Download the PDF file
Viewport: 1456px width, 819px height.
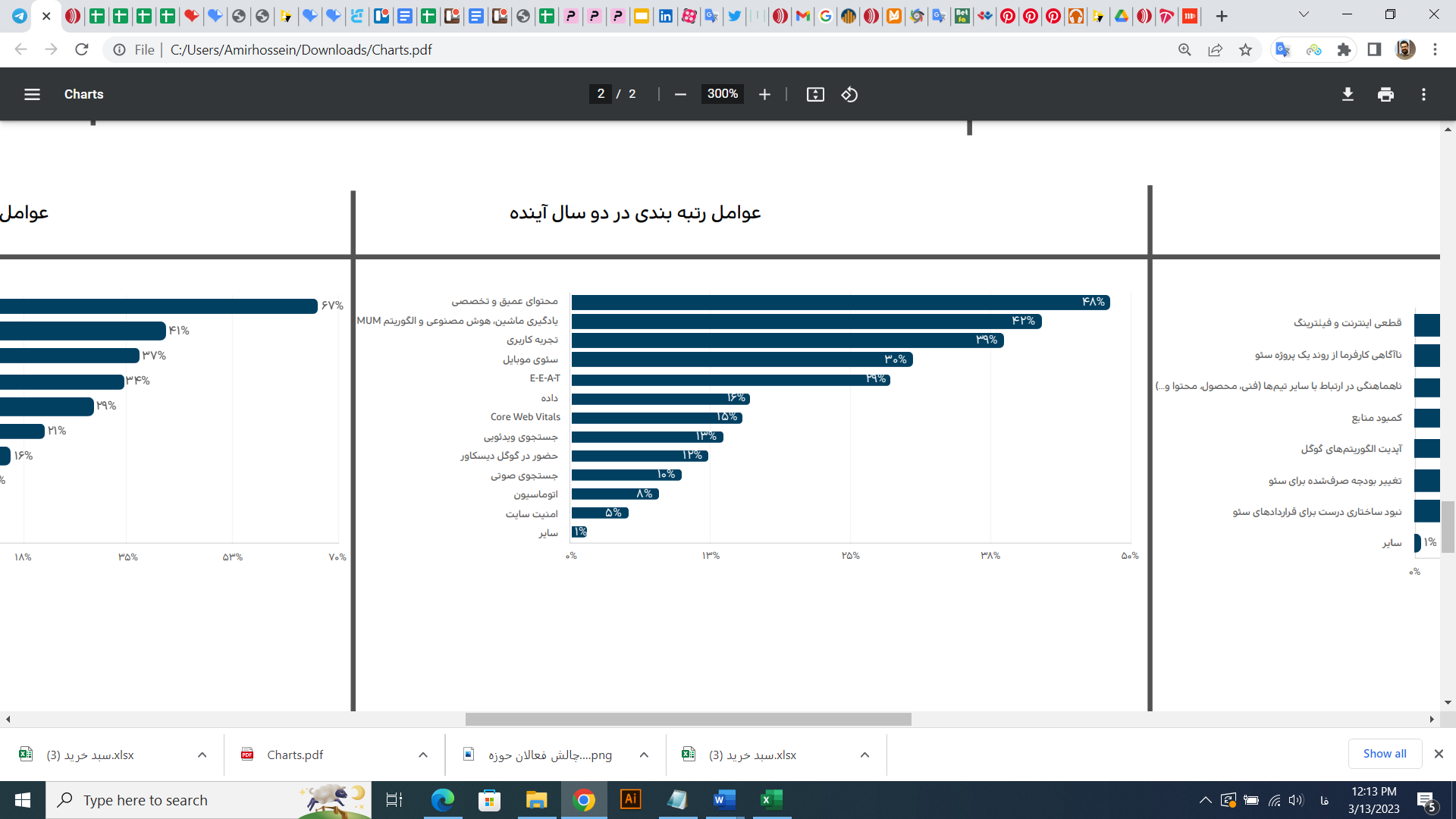(x=1348, y=94)
